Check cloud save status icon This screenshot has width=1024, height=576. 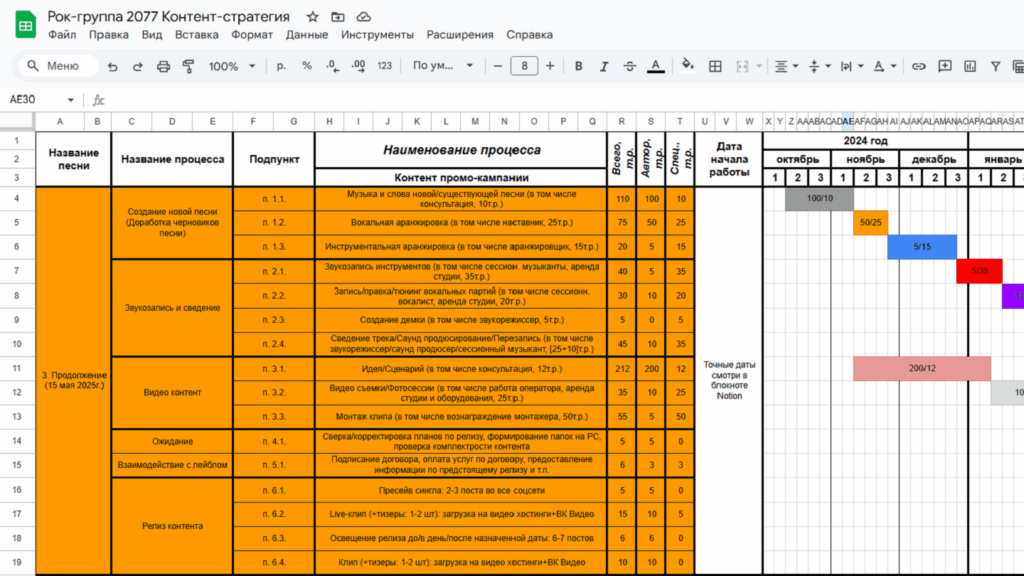[364, 17]
